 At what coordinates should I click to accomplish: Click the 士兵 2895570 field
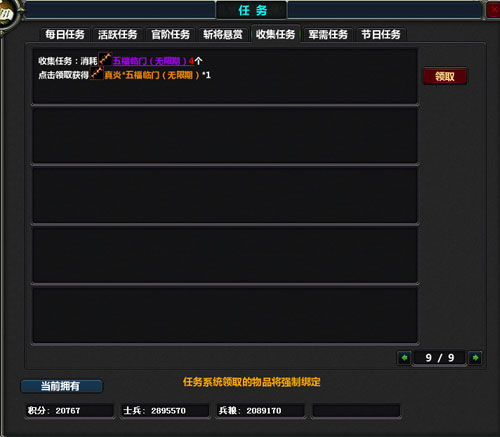coord(165,410)
